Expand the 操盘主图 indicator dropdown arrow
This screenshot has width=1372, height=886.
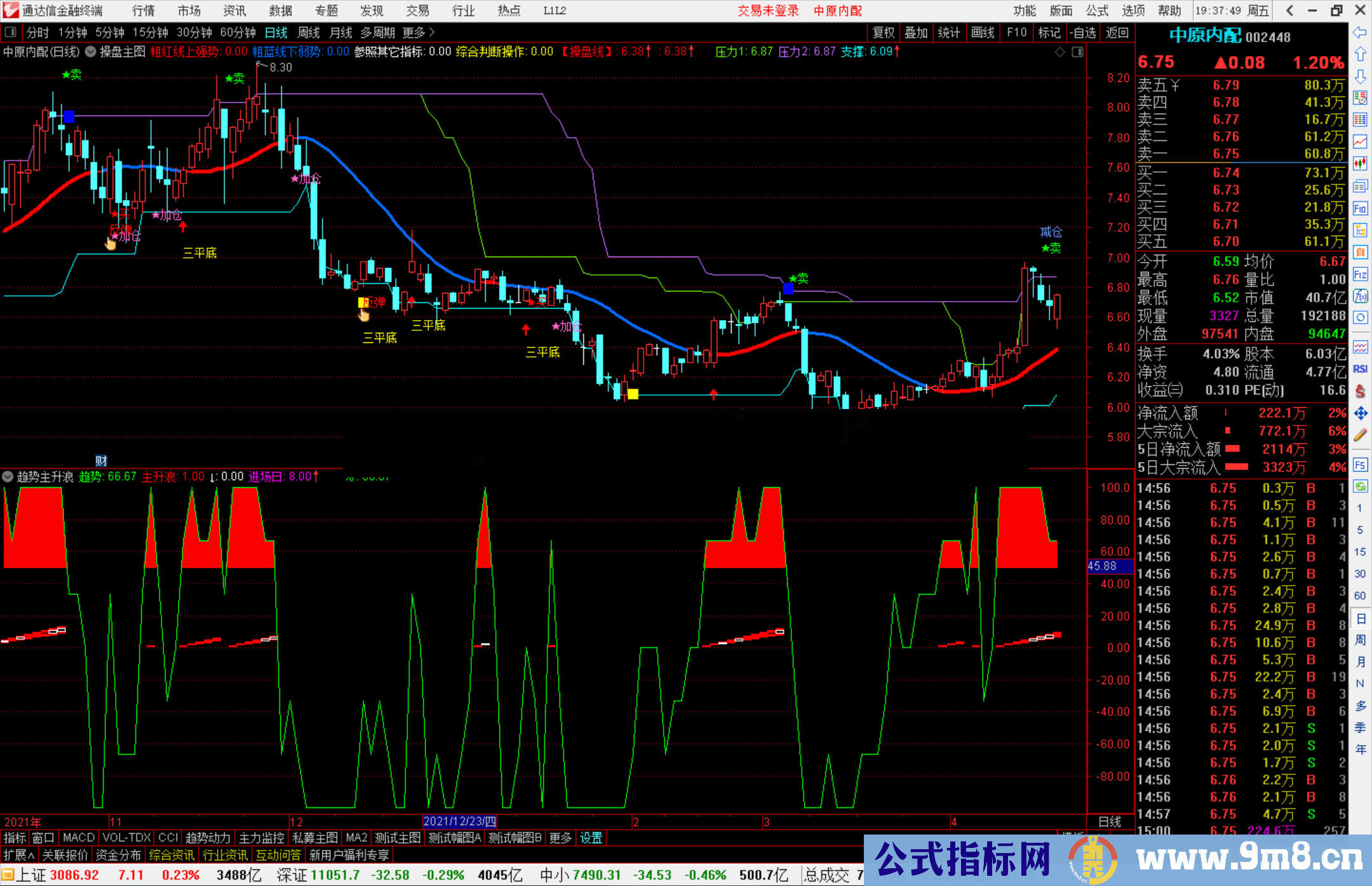(91, 52)
